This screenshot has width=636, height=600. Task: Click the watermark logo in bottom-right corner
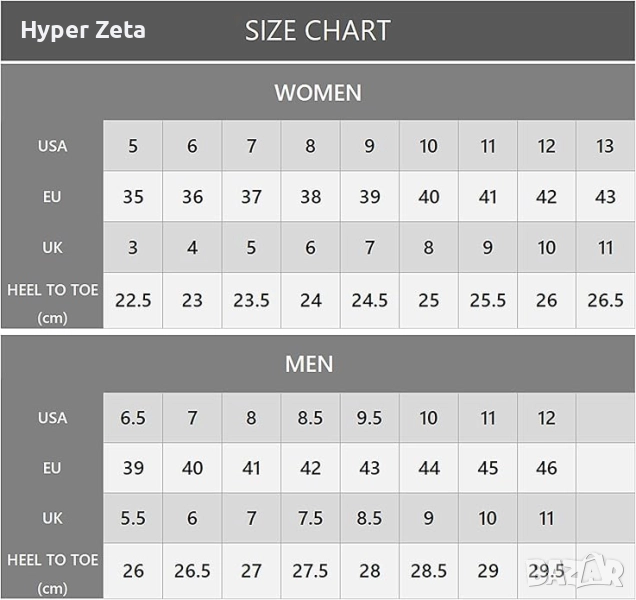[x=576, y=572]
